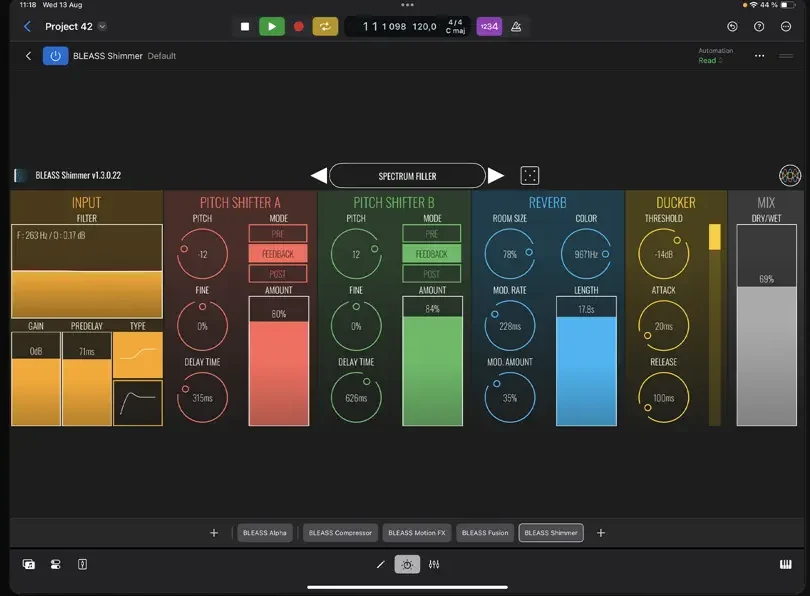Open the info panel question icon bottom
810x596 pixels.
click(x=83, y=564)
